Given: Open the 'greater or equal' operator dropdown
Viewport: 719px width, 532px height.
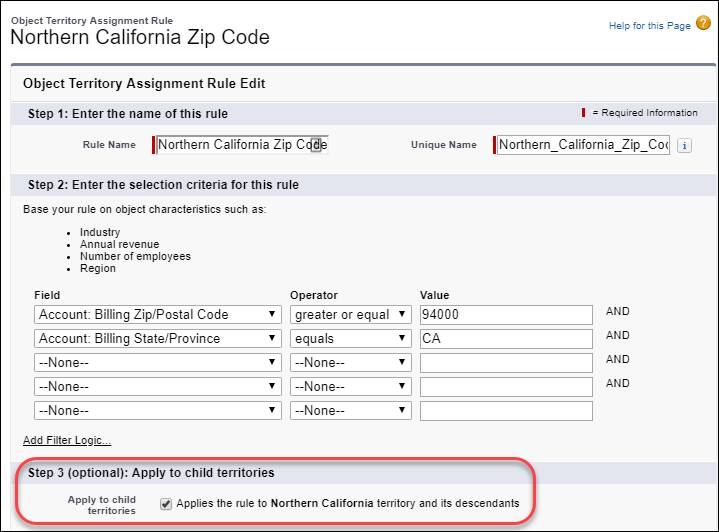Looking at the screenshot, I should (x=351, y=315).
